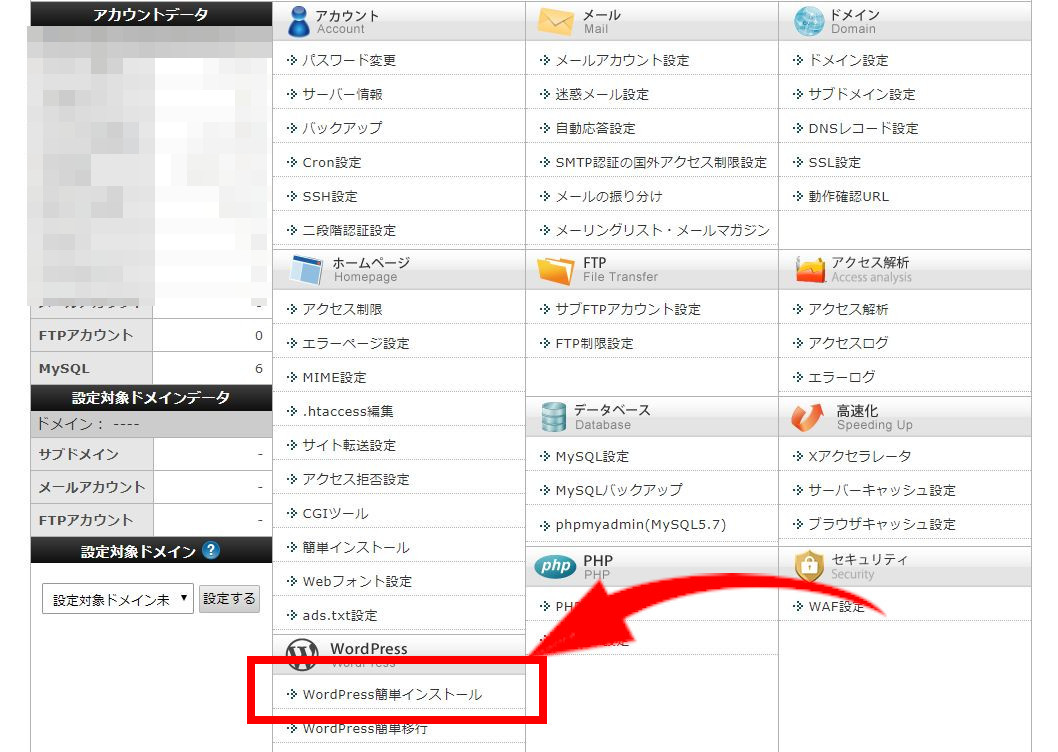The height and width of the screenshot is (752, 1058).
Task: Open WAF設定 link
Action: click(x=836, y=606)
